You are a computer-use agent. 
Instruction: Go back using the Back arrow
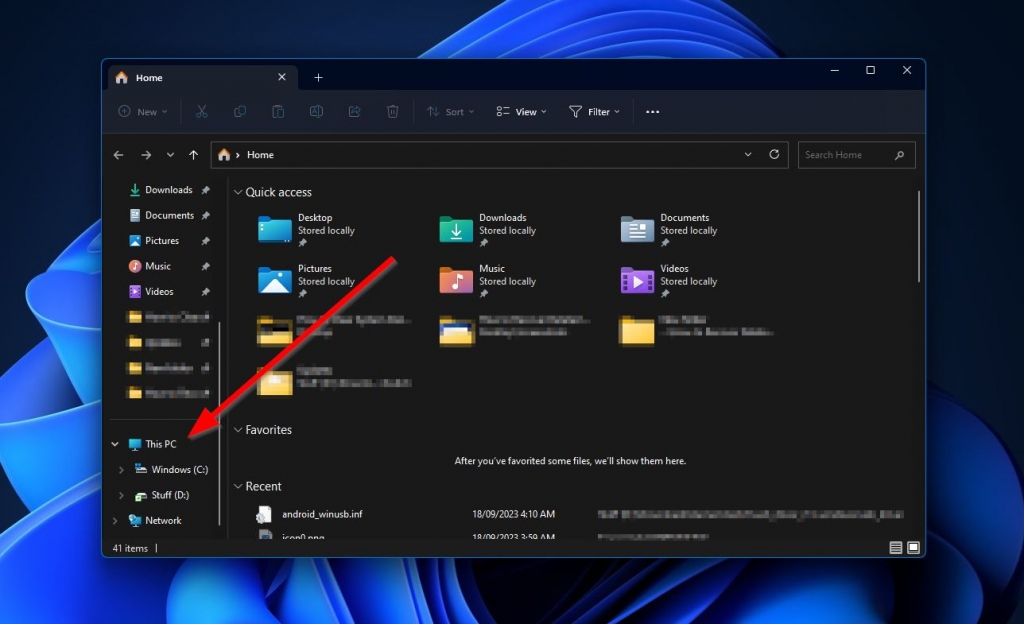pyautogui.click(x=118, y=155)
